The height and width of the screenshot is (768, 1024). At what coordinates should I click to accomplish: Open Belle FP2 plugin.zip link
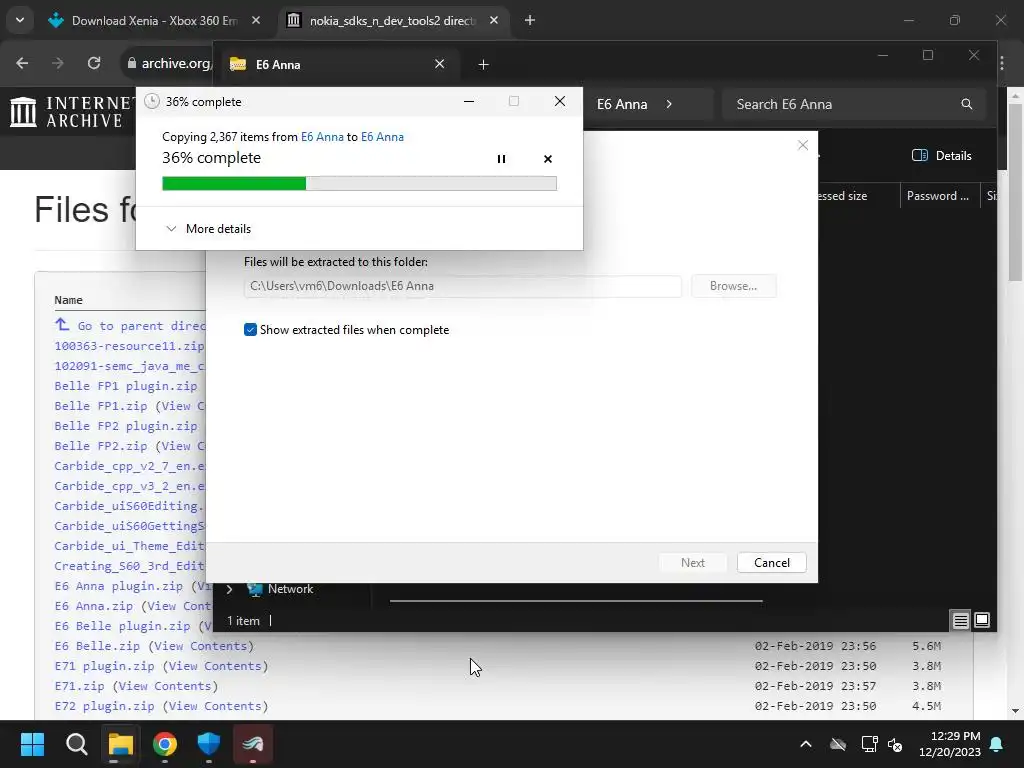click(x=125, y=426)
